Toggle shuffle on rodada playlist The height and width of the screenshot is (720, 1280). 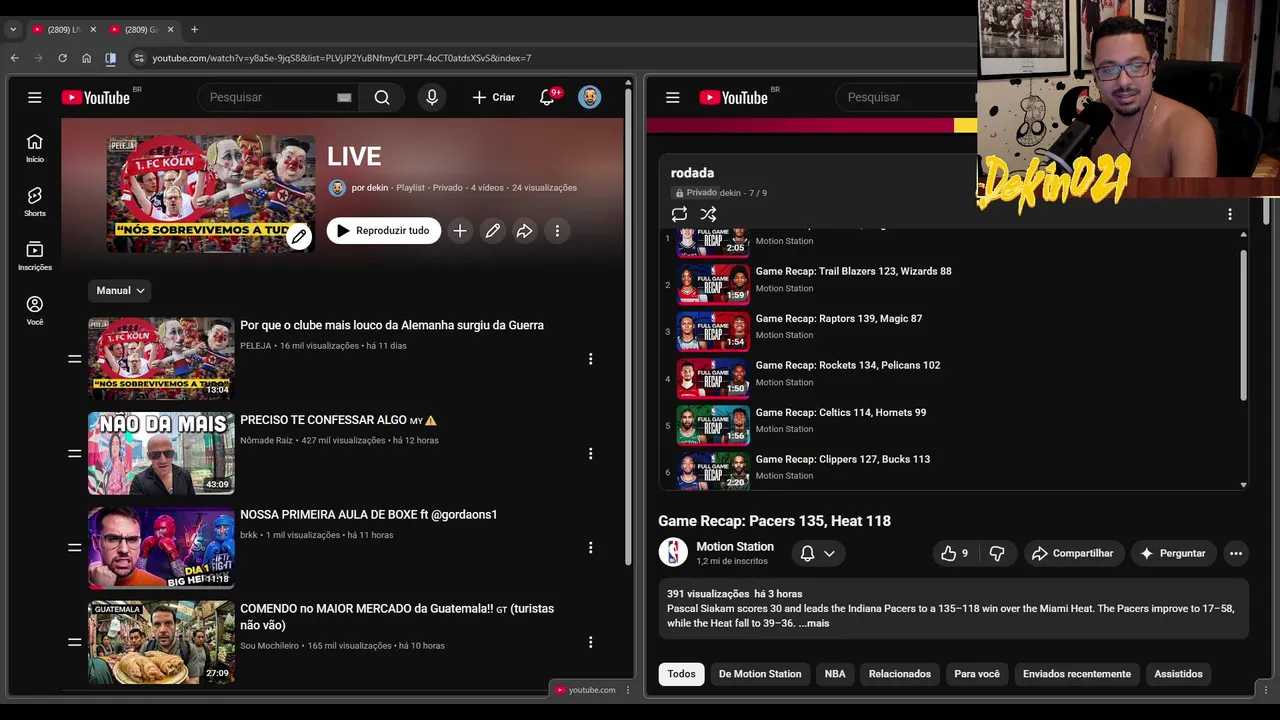[x=708, y=214]
